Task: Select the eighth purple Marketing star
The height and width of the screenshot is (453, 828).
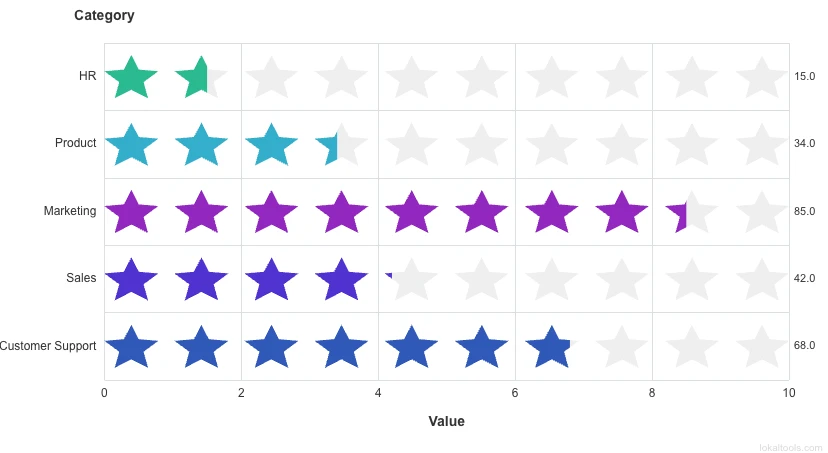Action: pyautogui.click(x=622, y=212)
